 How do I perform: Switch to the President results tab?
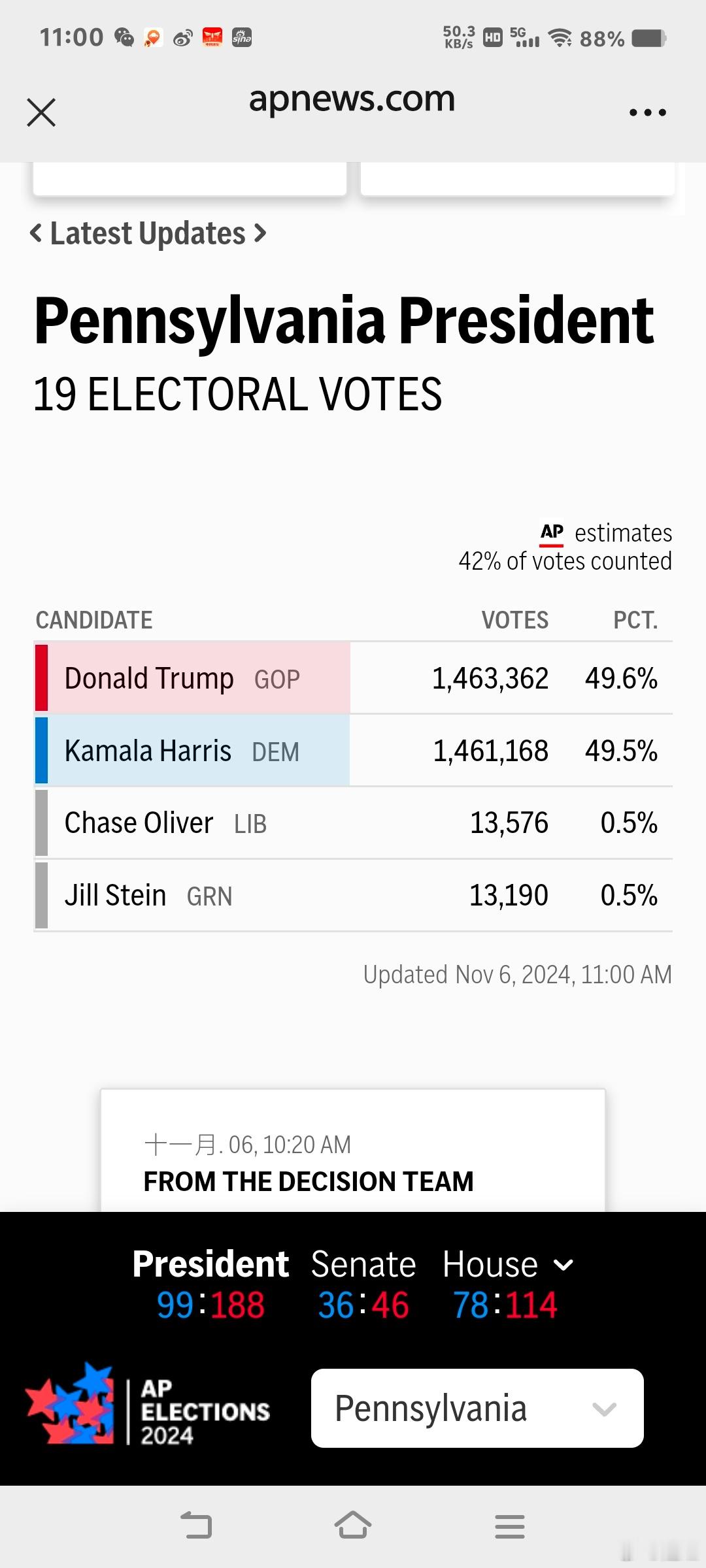[x=210, y=1264]
